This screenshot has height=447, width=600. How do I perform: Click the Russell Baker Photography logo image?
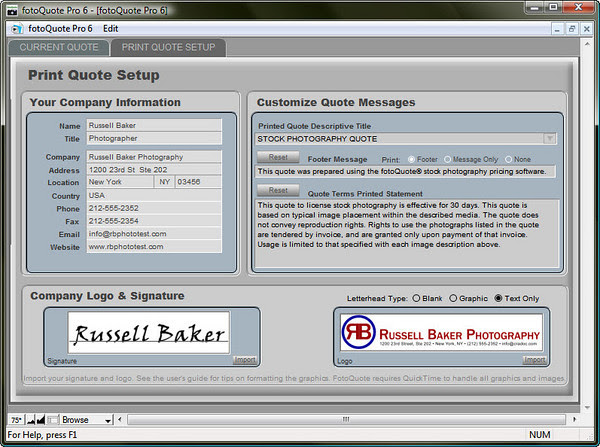coord(441,333)
